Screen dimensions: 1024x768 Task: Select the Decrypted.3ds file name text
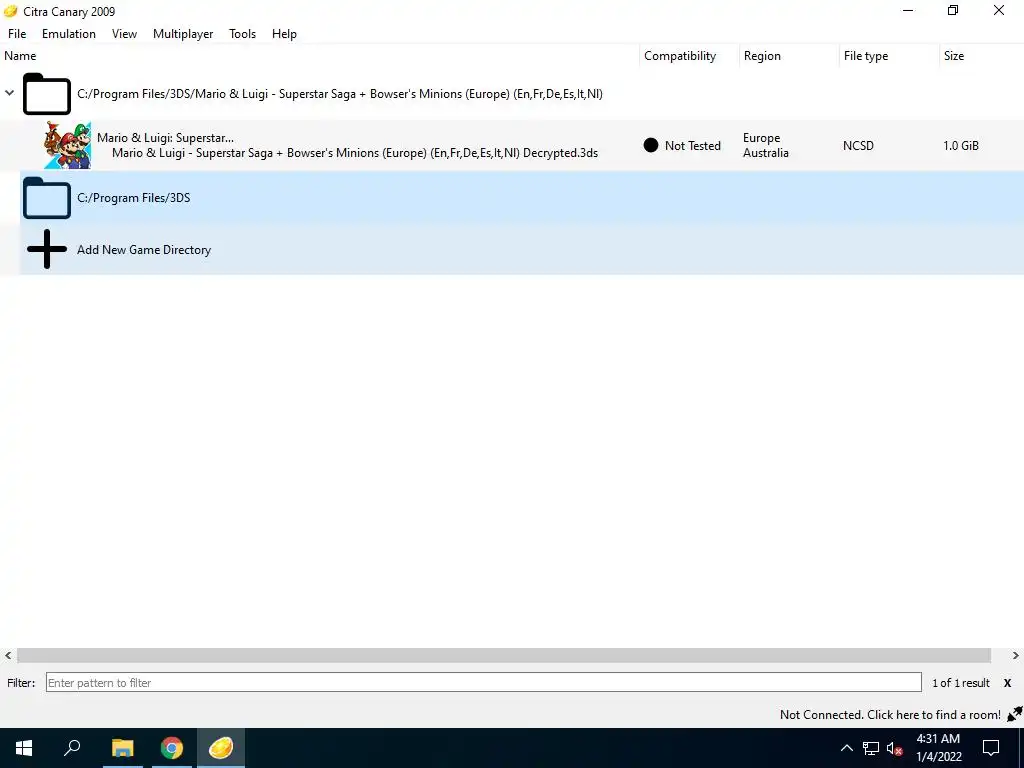(x=355, y=153)
